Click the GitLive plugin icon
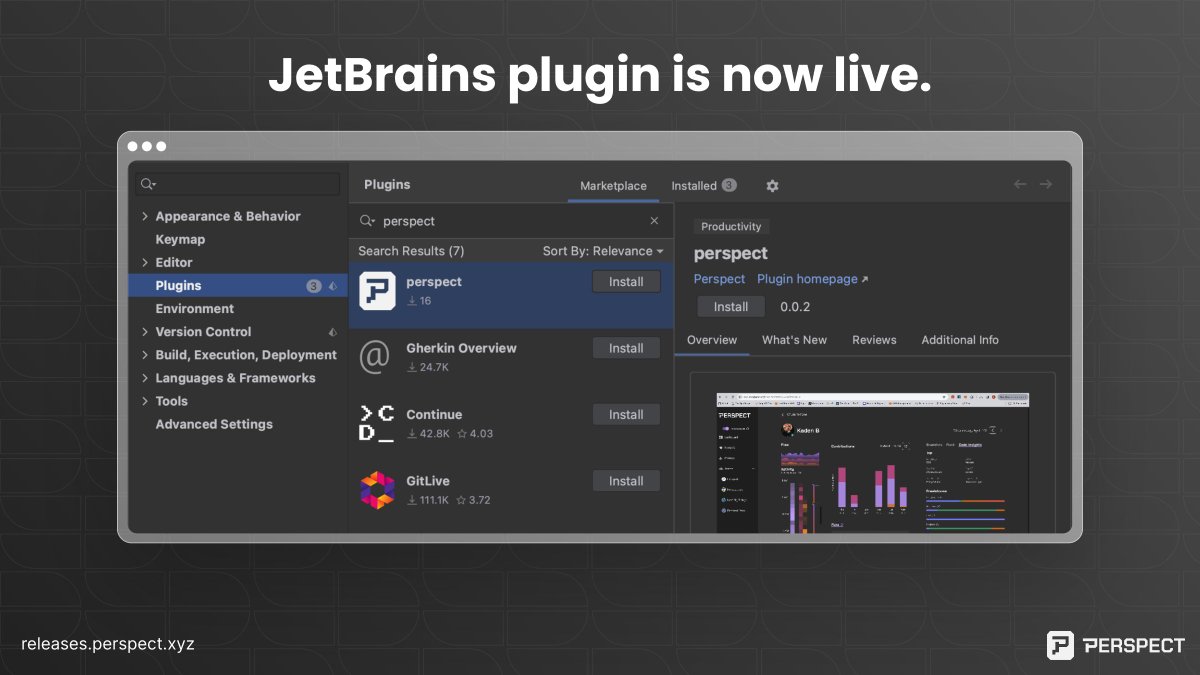Screen dimensions: 1200x675 pyautogui.click(x=377, y=490)
